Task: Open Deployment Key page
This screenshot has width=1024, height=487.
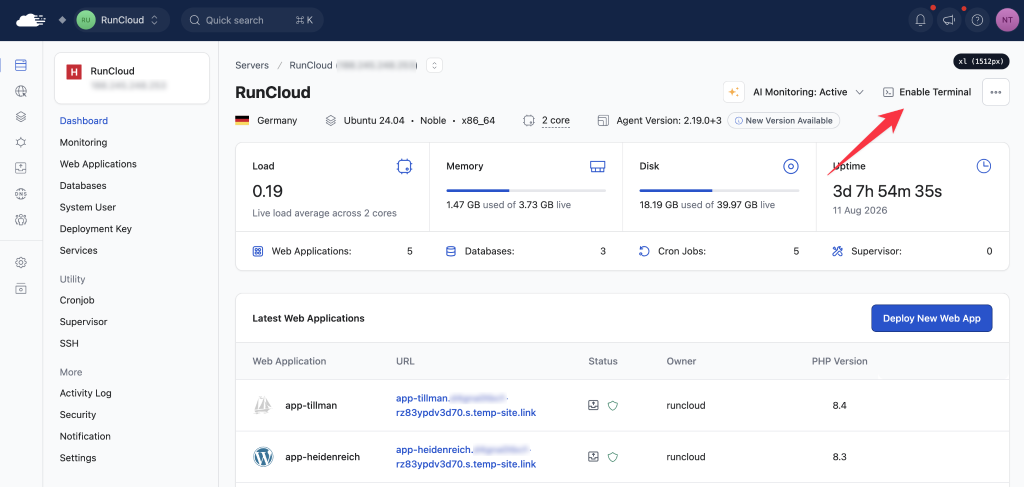Action: [95, 228]
